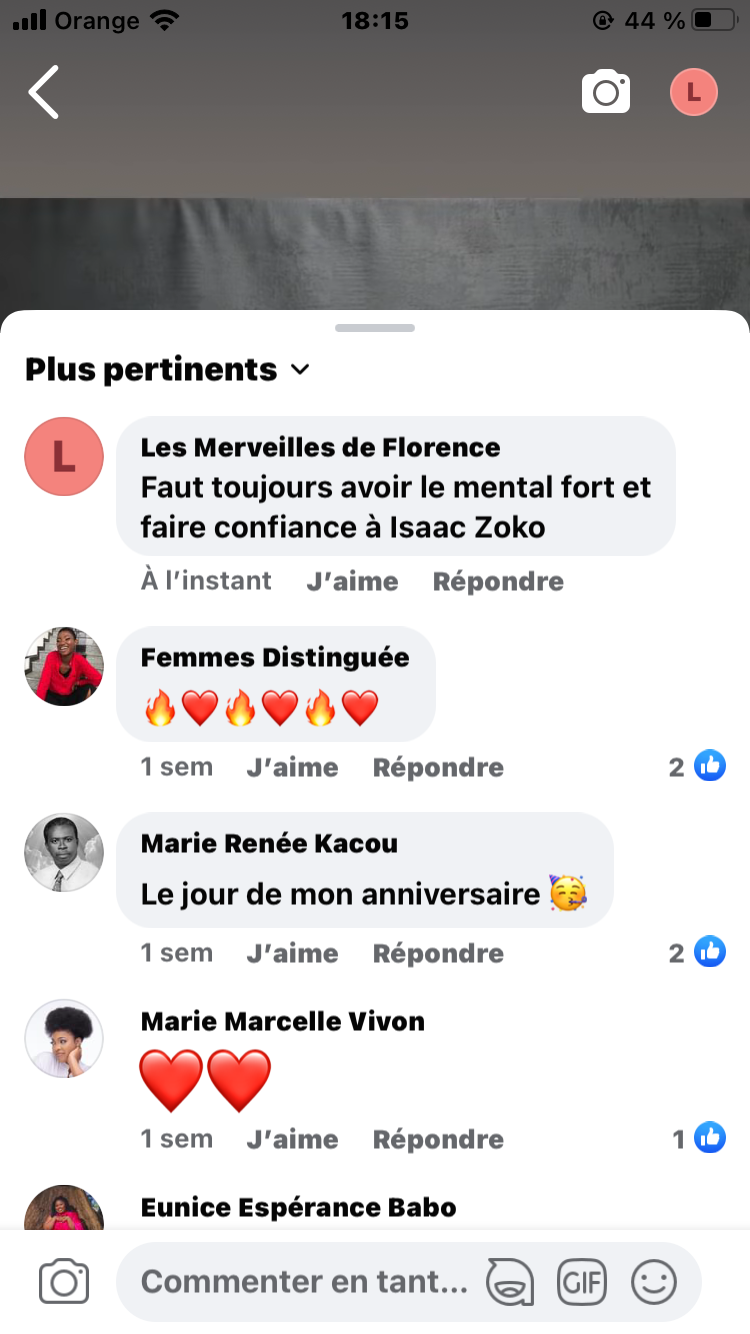Open the avatar sticker picker
This screenshot has height=1334, width=750.
509,1281
